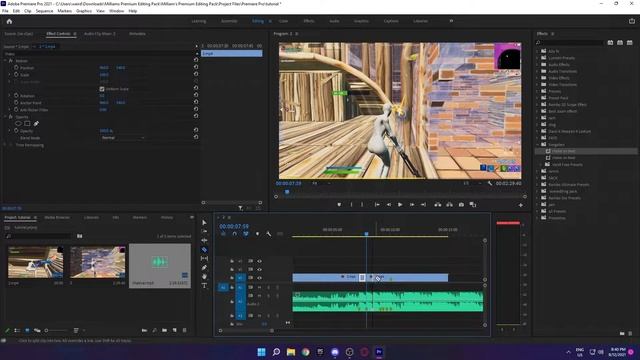The image size is (640, 360).
Task: Click the Program monitor settings wrench
Action: coord(490,183)
